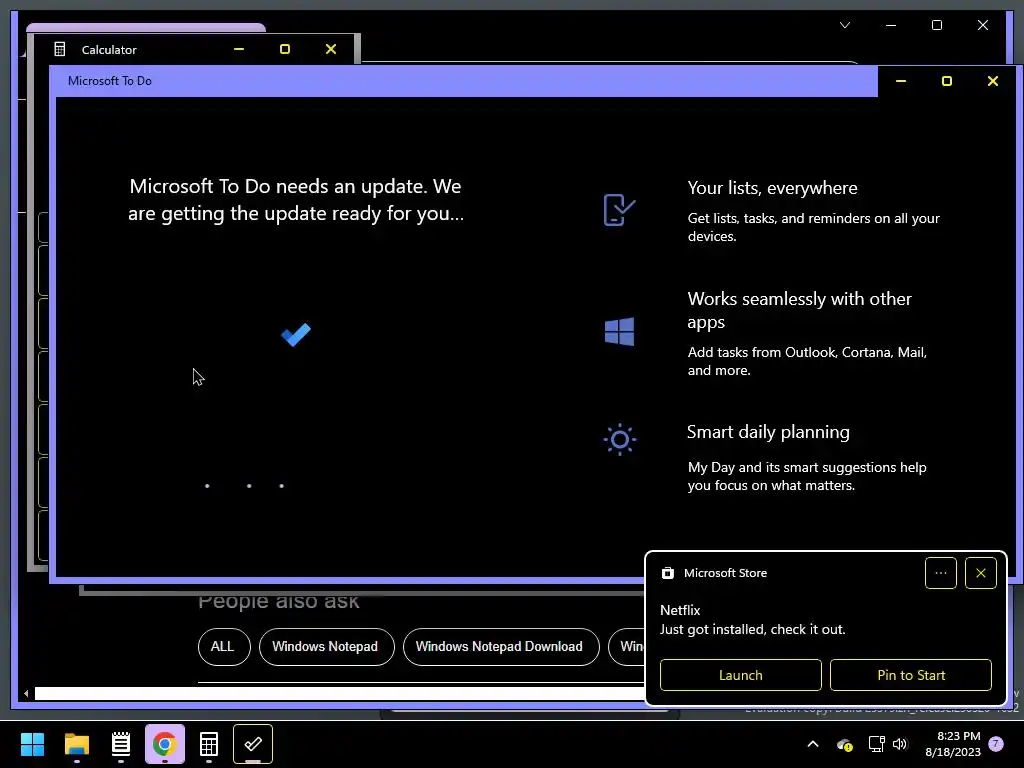Image resolution: width=1024 pixels, height=768 pixels.
Task: Click the Calculator app icon in title bar
Action: point(59,49)
